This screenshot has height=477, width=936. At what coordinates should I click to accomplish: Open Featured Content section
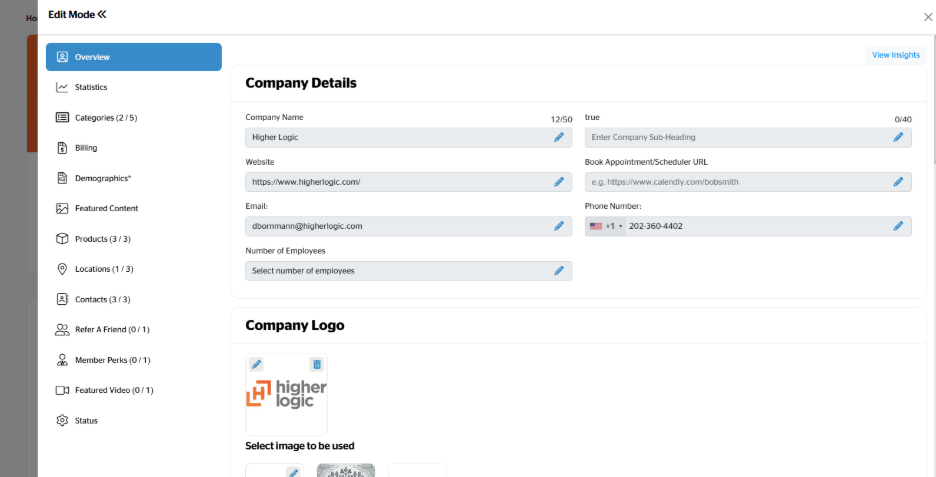[x=106, y=208]
